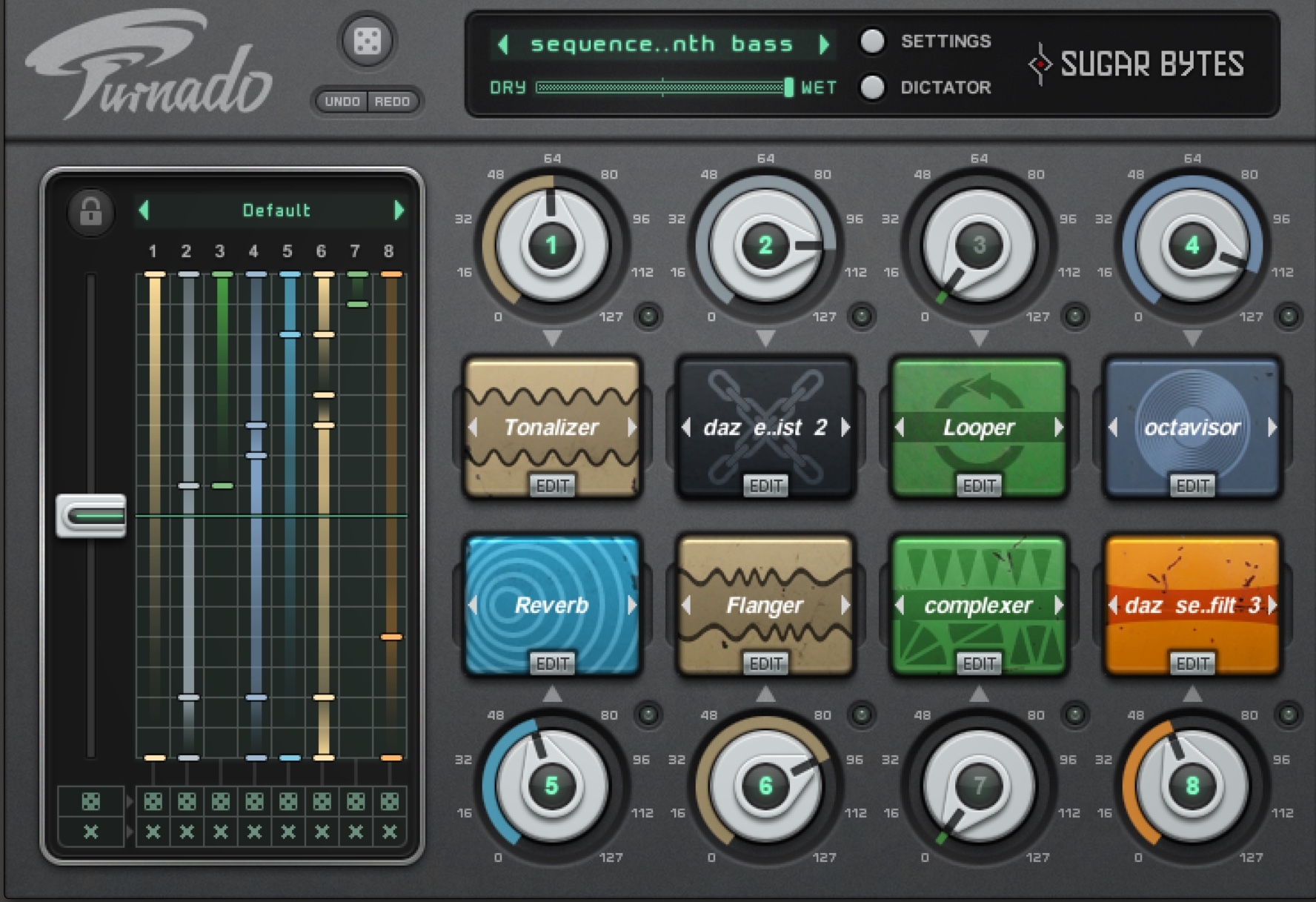This screenshot has height=902, width=1316.
Task: Open EDIT for the Tonalizer effect
Action: click(552, 485)
